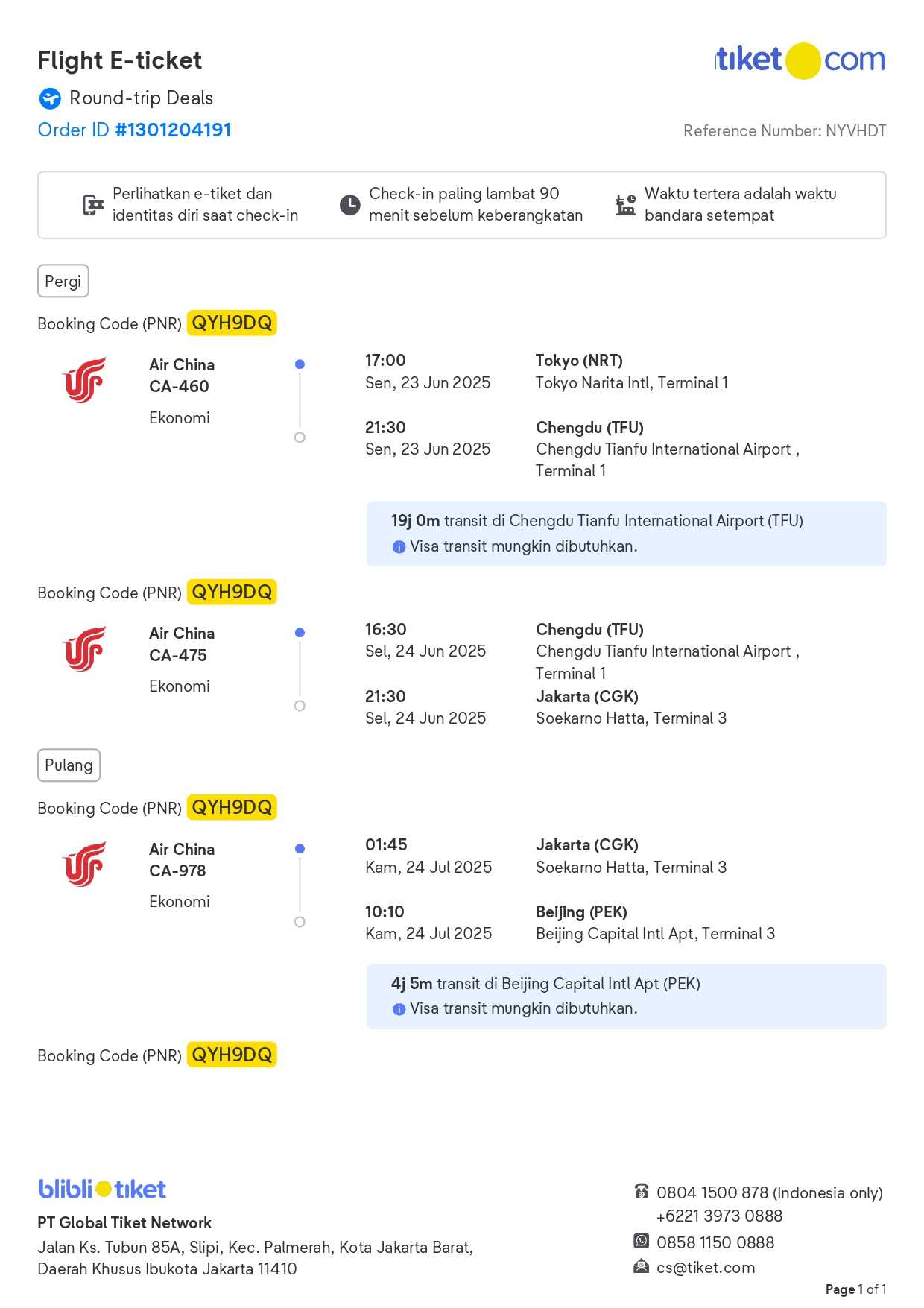924x1308 pixels.
Task: Click the info icon in Chengdu transit notice
Action: pos(399,547)
